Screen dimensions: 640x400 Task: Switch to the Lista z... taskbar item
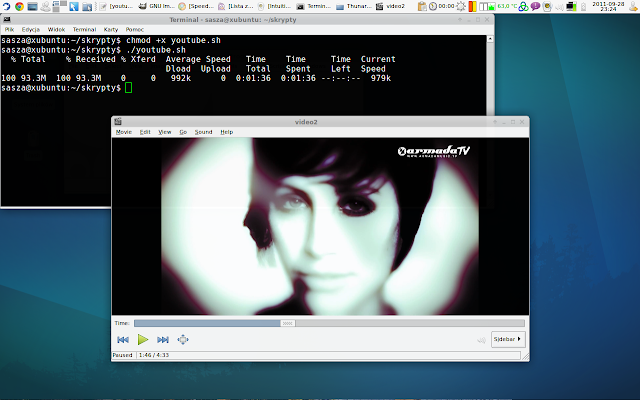[x=236, y=6]
